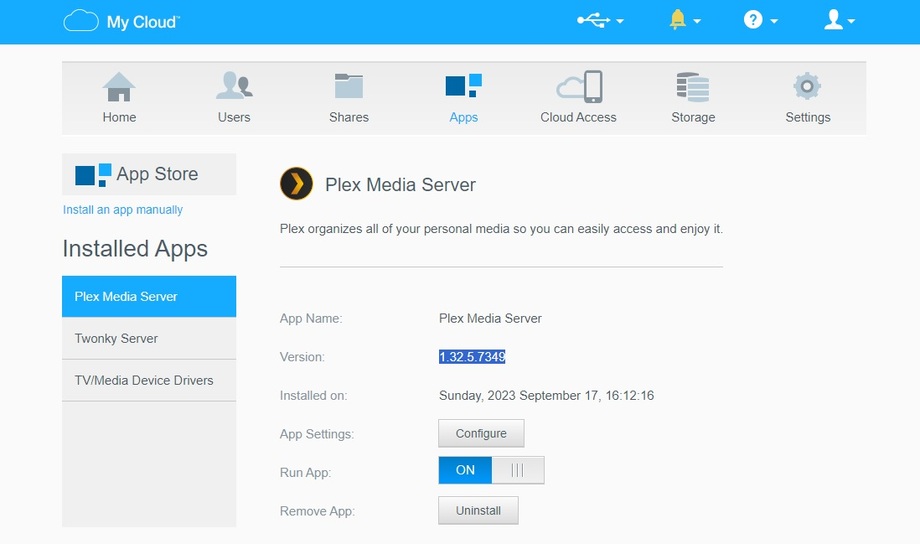Image resolution: width=920 pixels, height=544 pixels.
Task: Open the notifications bell icon
Action: pyautogui.click(x=677, y=20)
